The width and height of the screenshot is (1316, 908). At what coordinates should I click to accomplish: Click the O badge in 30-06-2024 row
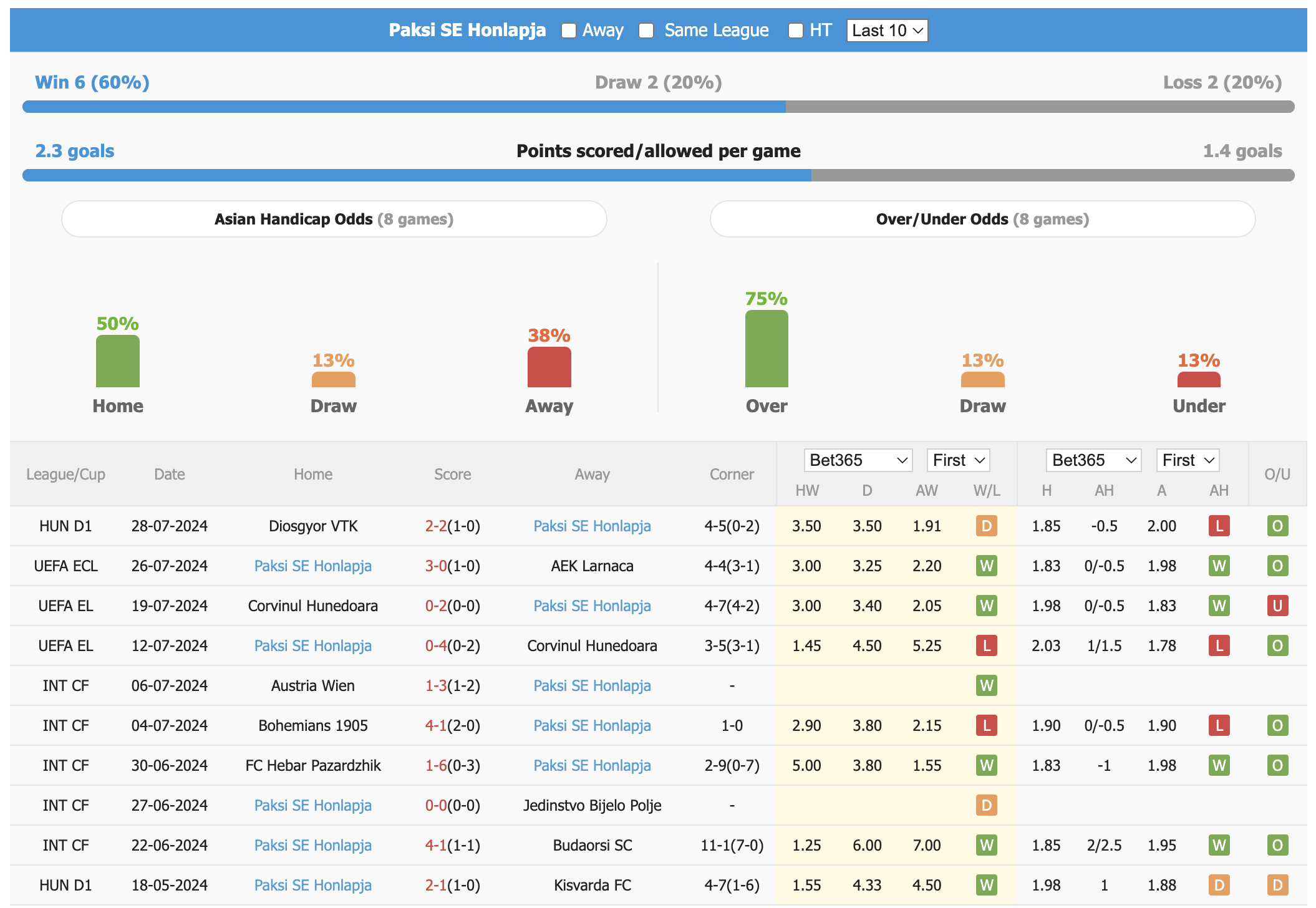tap(1277, 765)
